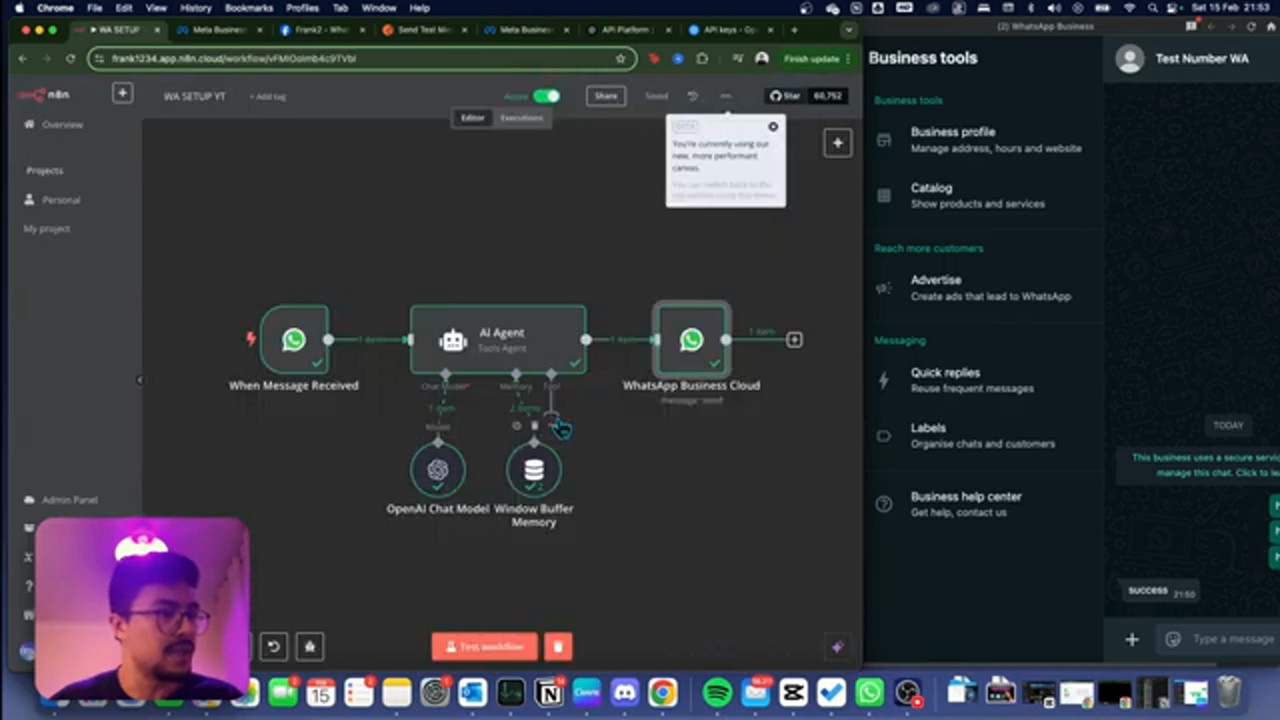Screen dimensions: 1280x720
Task: Open the WhatsApp Business Cloud node
Action: tap(691, 340)
